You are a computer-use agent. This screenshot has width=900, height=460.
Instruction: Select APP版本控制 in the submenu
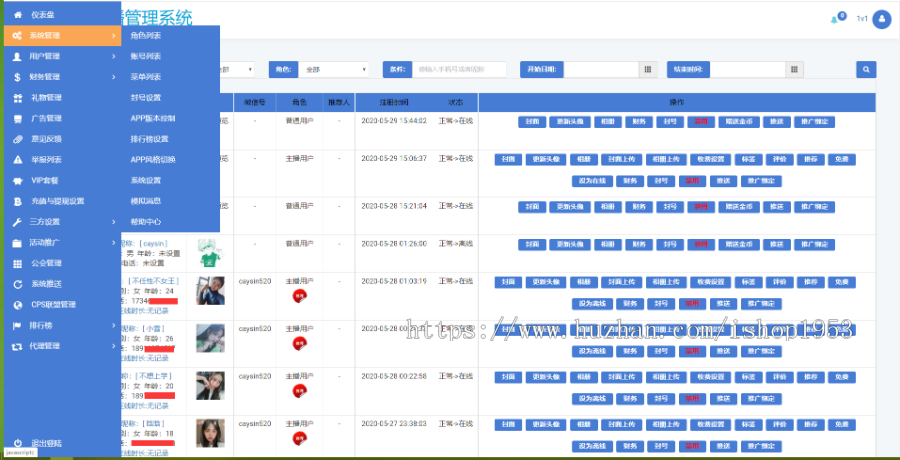point(152,118)
